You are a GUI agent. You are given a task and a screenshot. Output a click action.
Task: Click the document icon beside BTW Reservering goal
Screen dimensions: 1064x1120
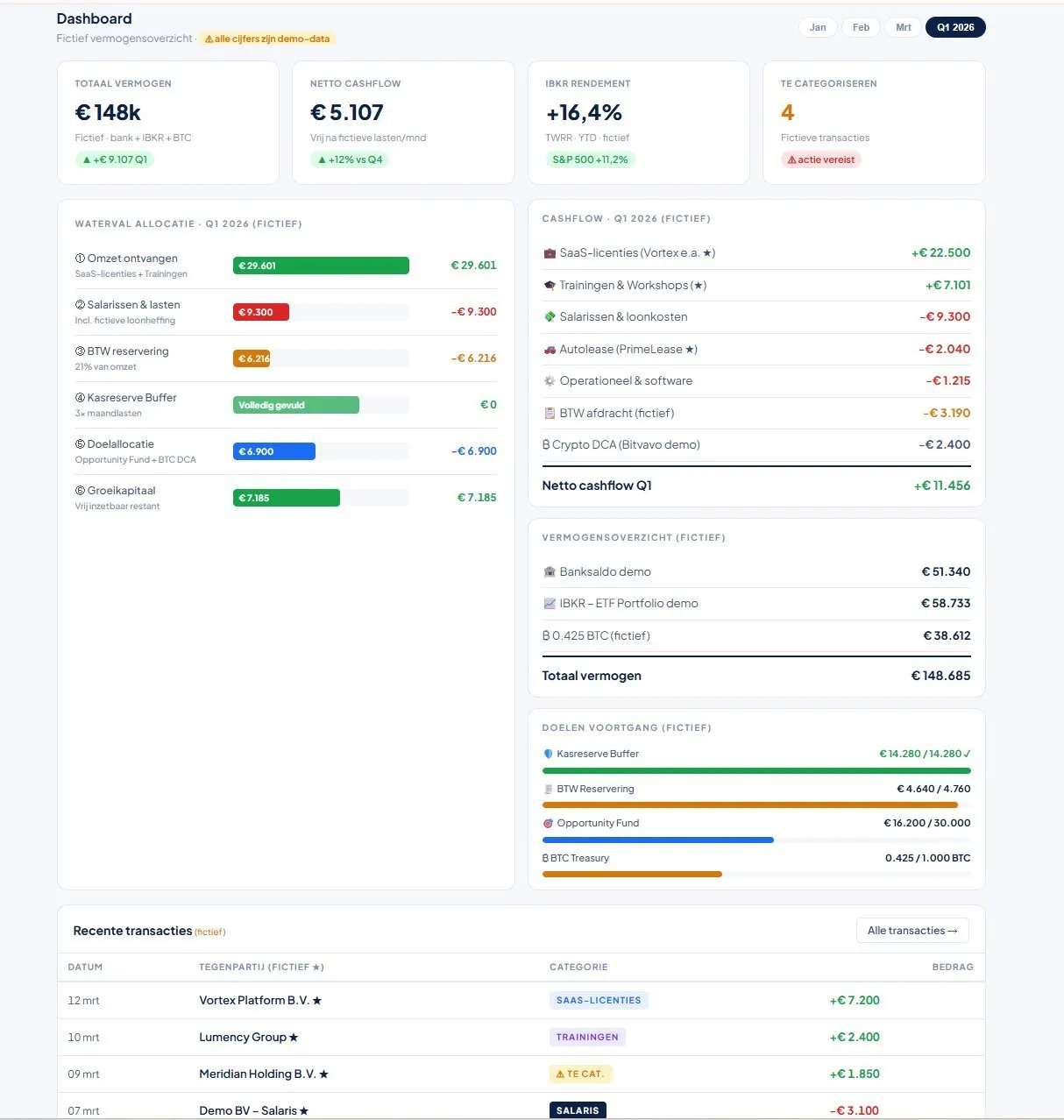coord(549,789)
